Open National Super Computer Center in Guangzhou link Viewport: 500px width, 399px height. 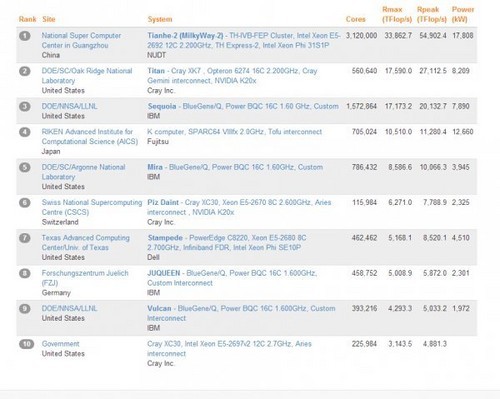81,40
